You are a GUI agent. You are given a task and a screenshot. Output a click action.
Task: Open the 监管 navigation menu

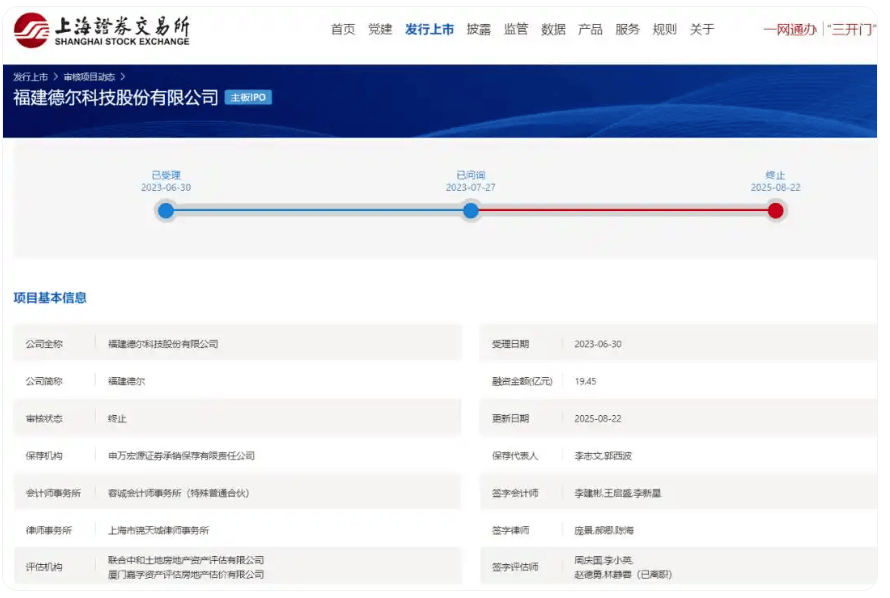click(x=516, y=30)
